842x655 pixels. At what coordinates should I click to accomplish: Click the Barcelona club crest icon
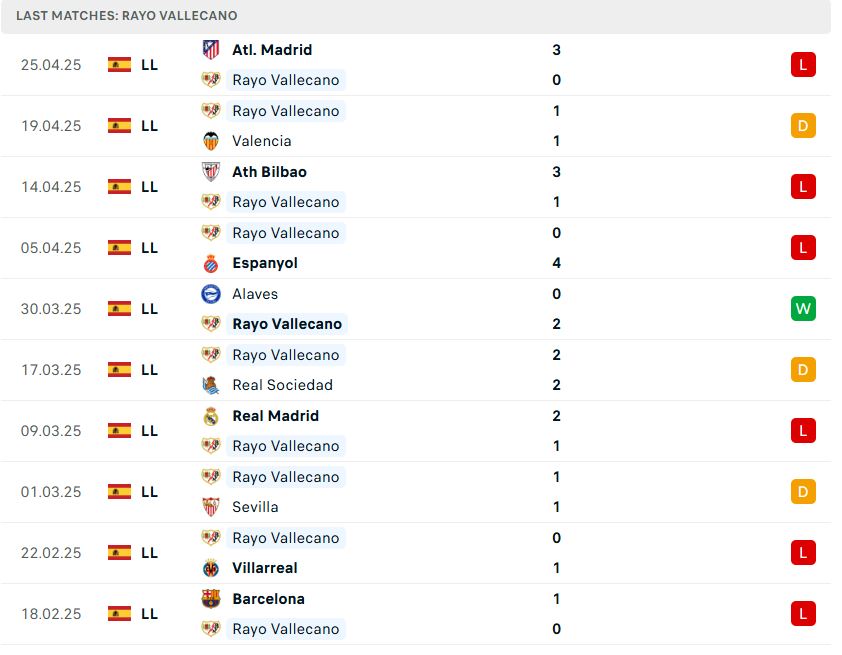coord(210,599)
